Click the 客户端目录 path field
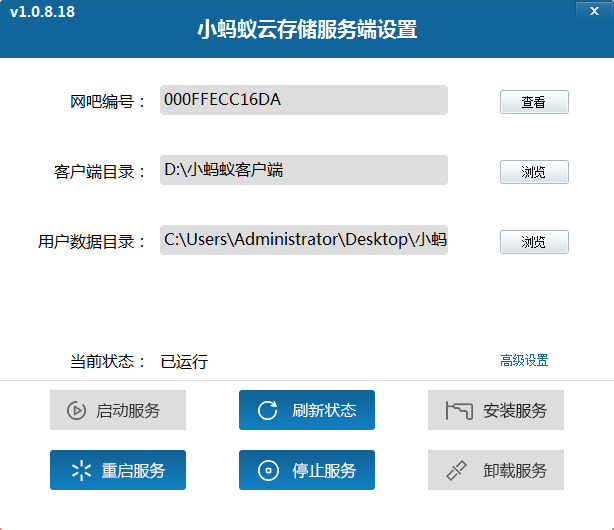 coord(303,170)
